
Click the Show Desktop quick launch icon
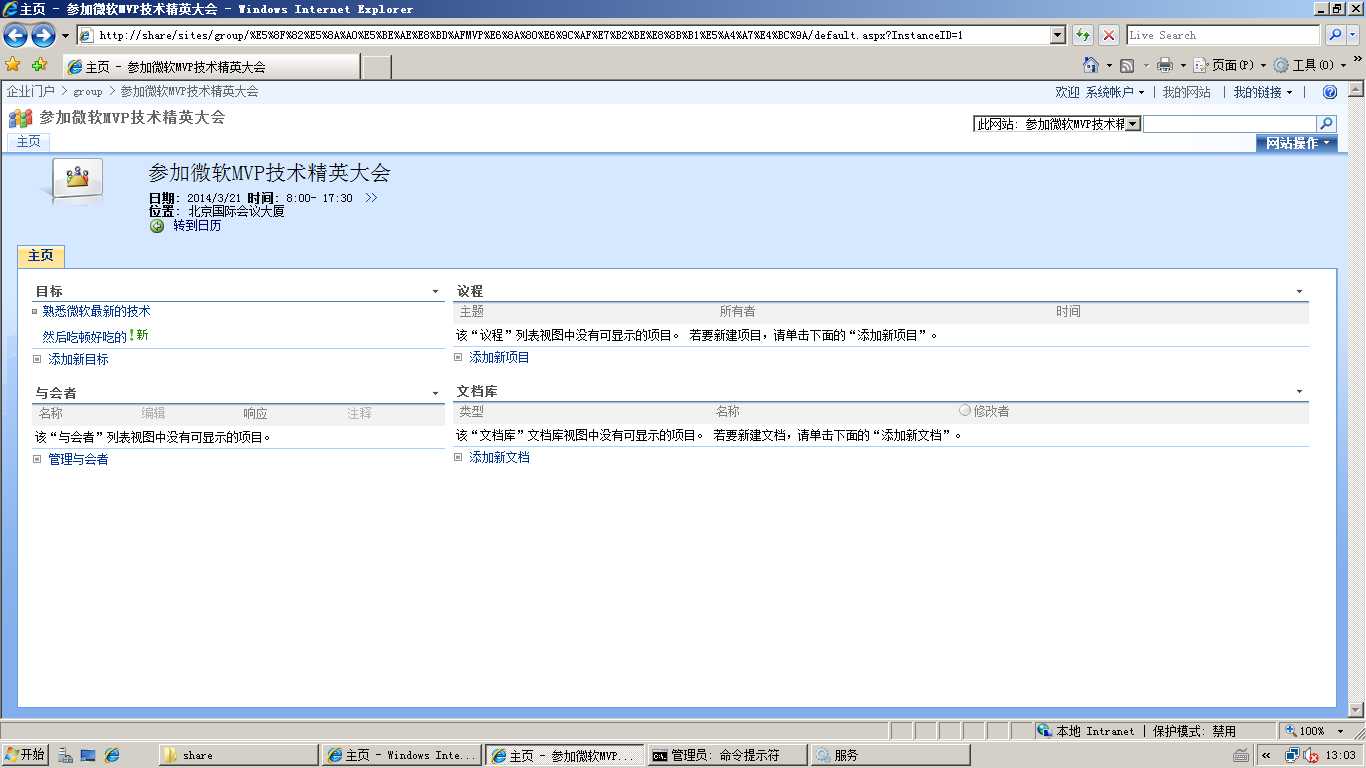[88, 755]
